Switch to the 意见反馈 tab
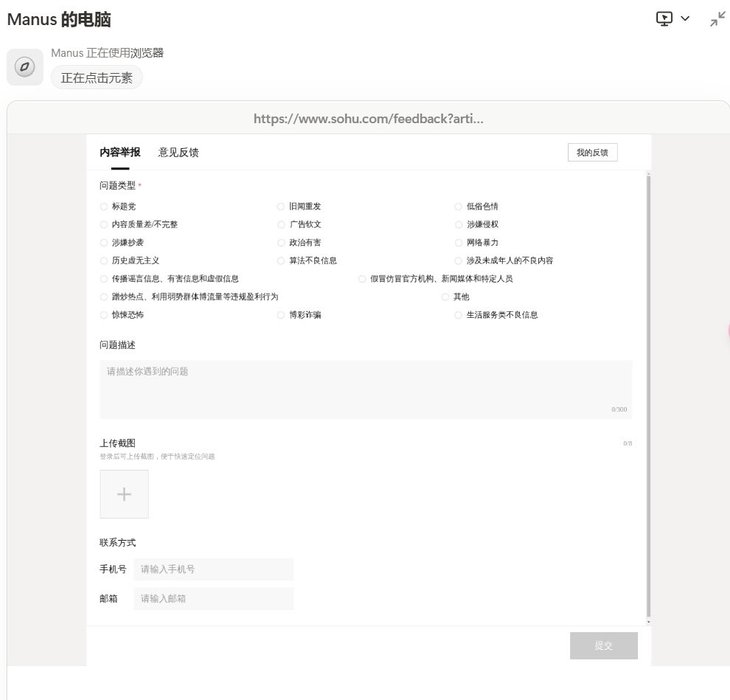 pyautogui.click(x=178, y=152)
